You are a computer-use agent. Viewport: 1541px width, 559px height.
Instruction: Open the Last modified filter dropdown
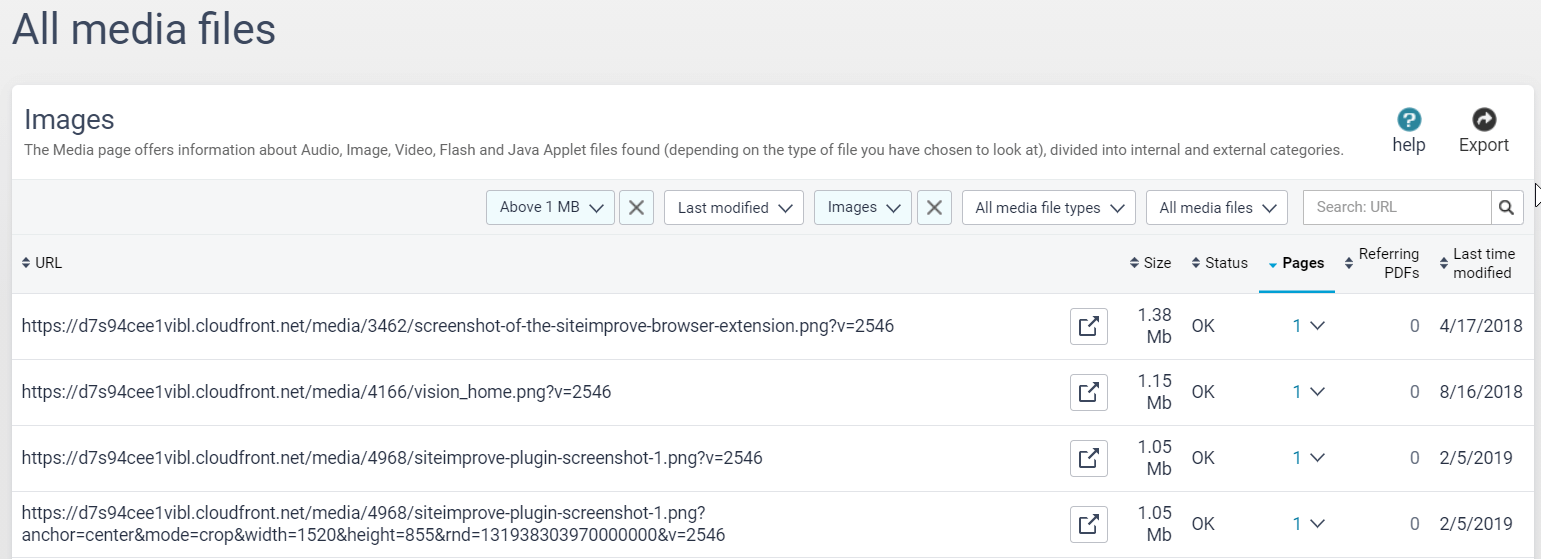(733, 208)
